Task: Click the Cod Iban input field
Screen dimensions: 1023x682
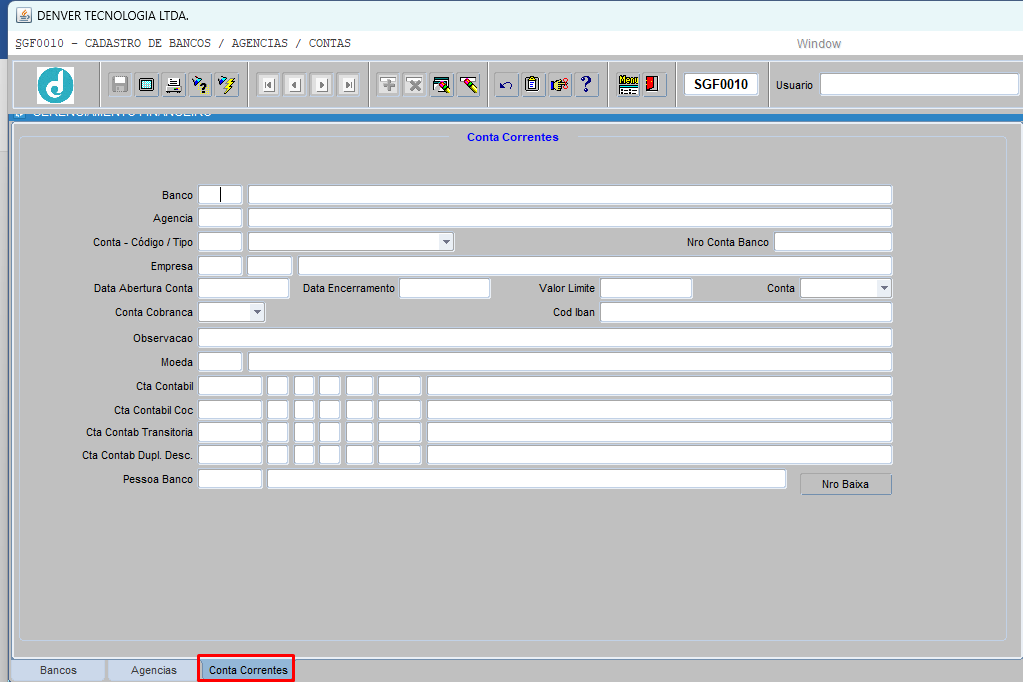Action: click(745, 313)
